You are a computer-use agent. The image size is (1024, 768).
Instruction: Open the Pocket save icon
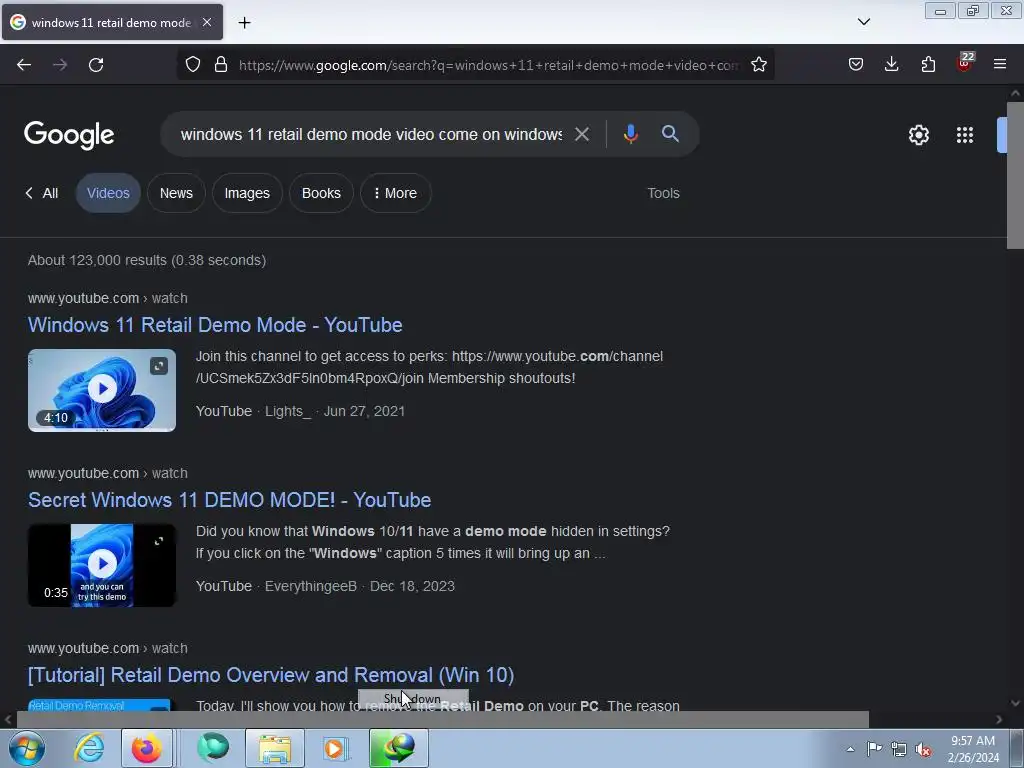[x=856, y=65]
